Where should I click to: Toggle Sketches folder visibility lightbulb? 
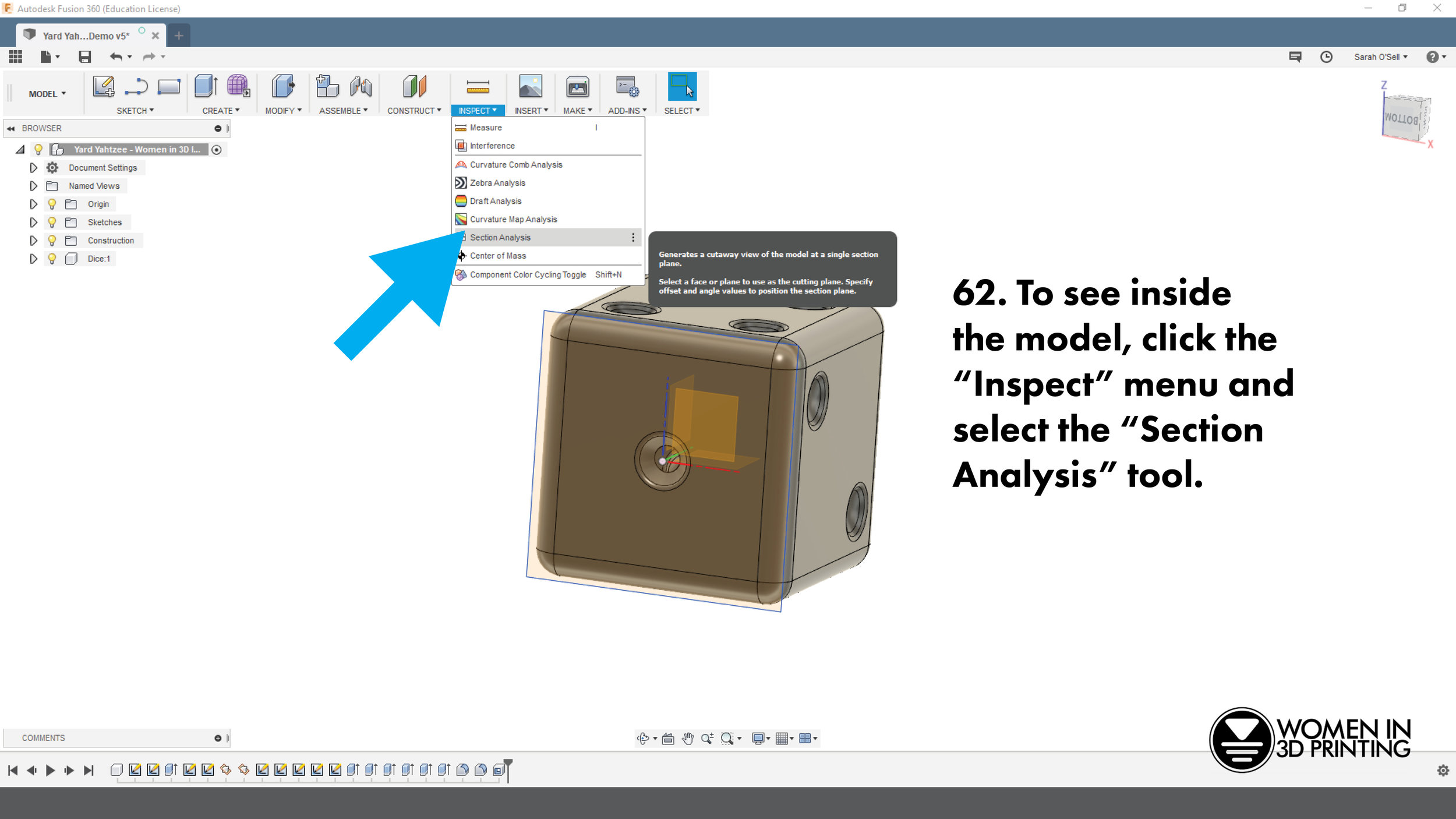[x=52, y=222]
